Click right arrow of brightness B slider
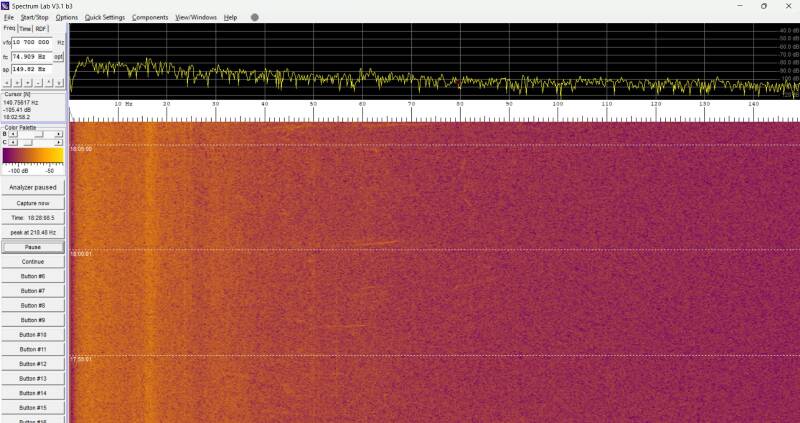Viewport: 800px width, 423px height. 59,134
